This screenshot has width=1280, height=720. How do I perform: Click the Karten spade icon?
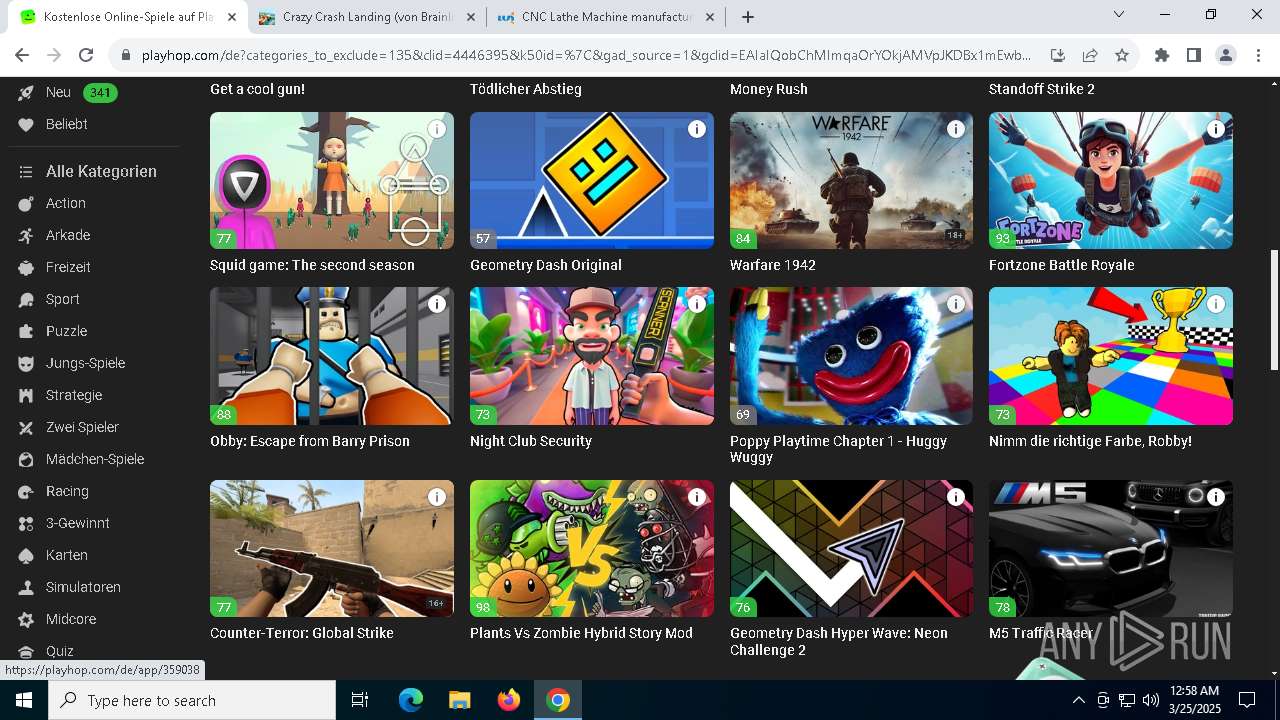click(x=26, y=555)
